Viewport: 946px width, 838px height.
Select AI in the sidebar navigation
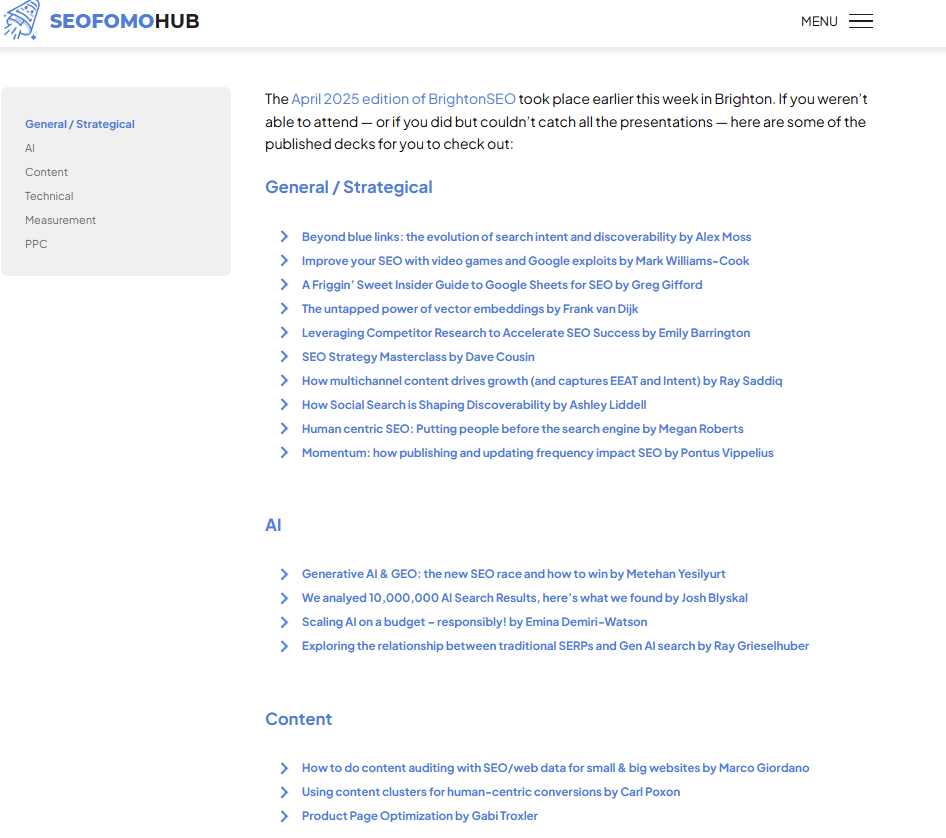pyautogui.click(x=30, y=148)
